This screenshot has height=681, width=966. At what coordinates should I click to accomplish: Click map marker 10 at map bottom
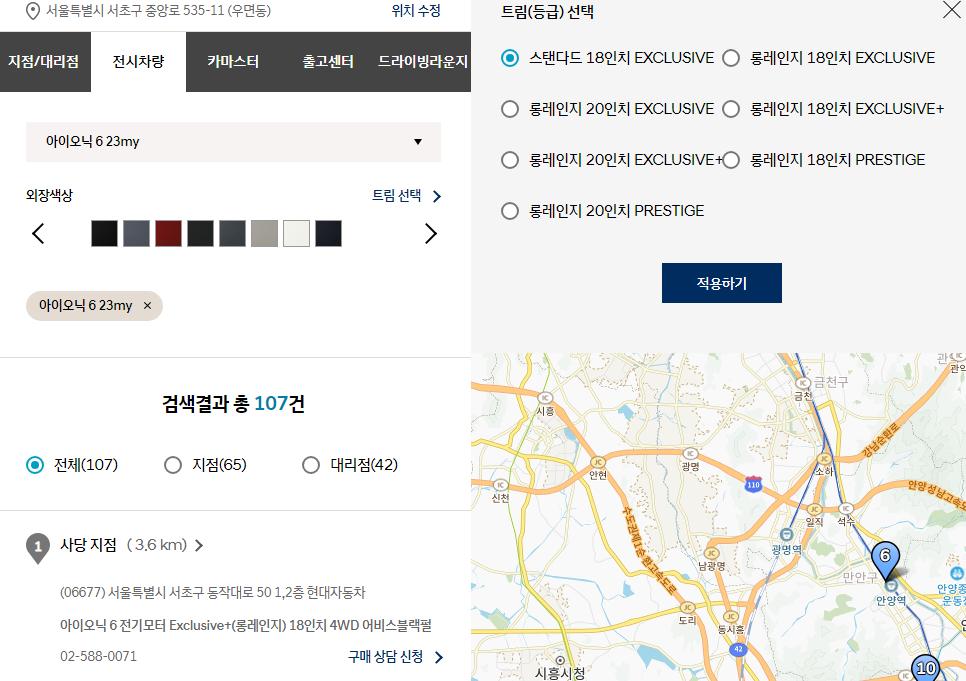[x=923, y=667]
